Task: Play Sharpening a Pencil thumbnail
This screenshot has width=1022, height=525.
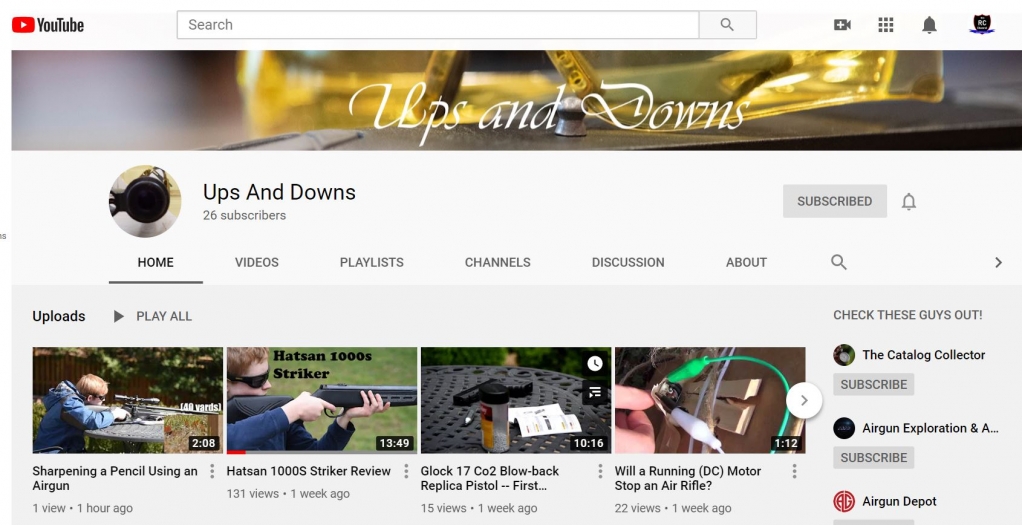Action: 128,400
